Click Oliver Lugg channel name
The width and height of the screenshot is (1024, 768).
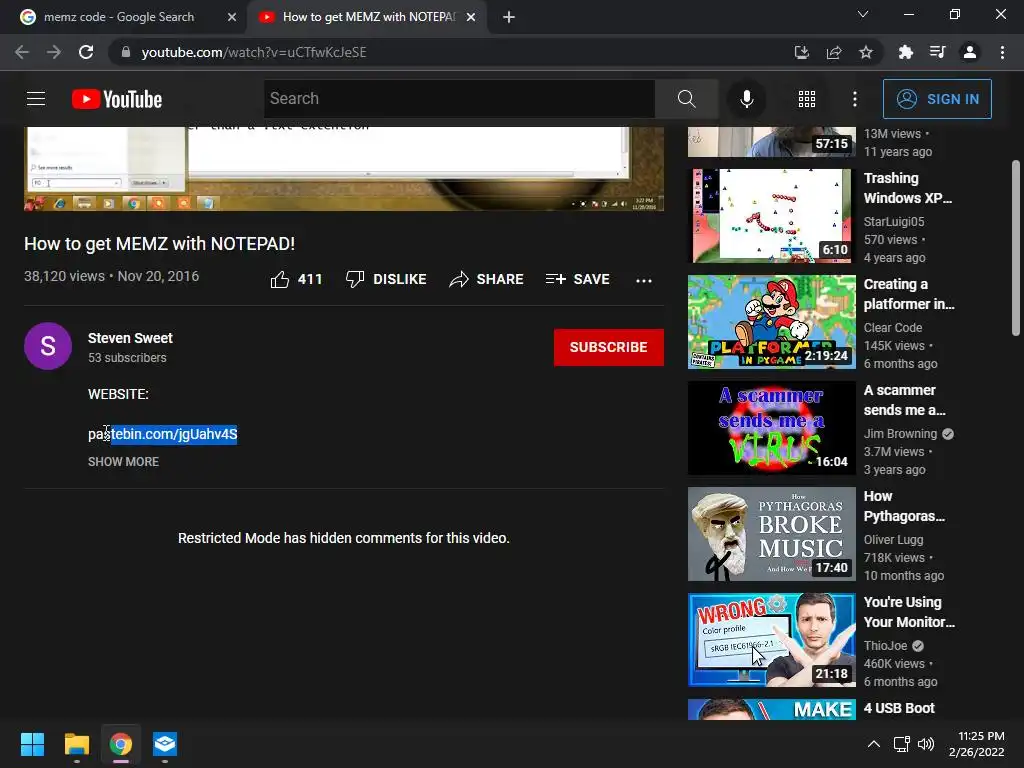point(893,540)
